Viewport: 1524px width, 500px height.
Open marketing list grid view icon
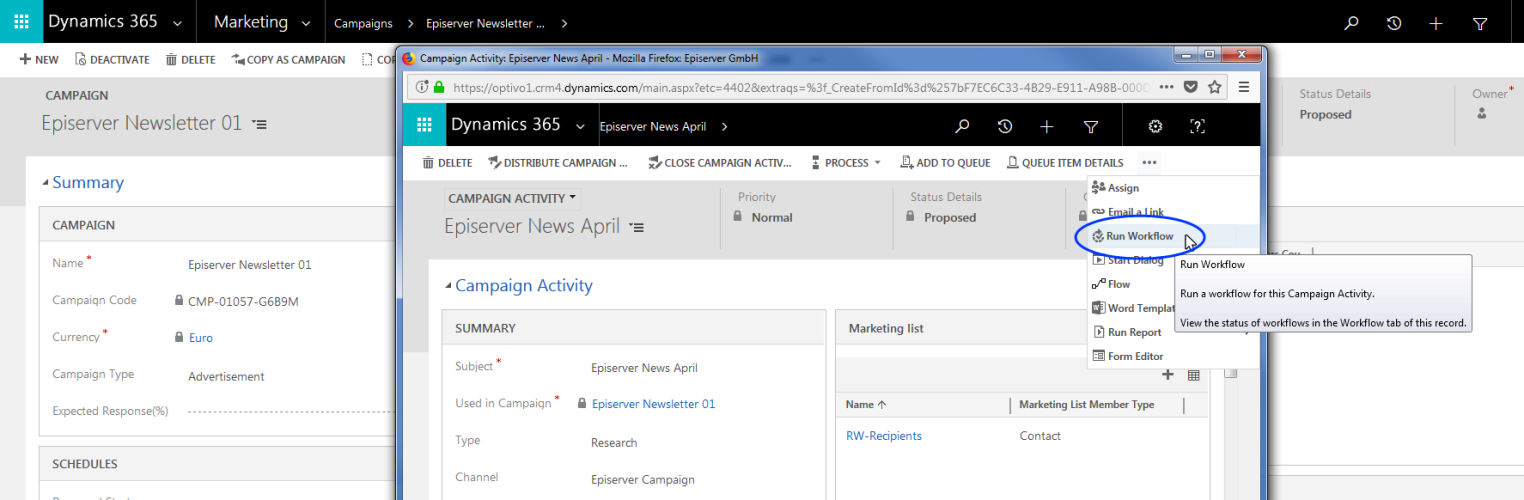coord(1193,375)
